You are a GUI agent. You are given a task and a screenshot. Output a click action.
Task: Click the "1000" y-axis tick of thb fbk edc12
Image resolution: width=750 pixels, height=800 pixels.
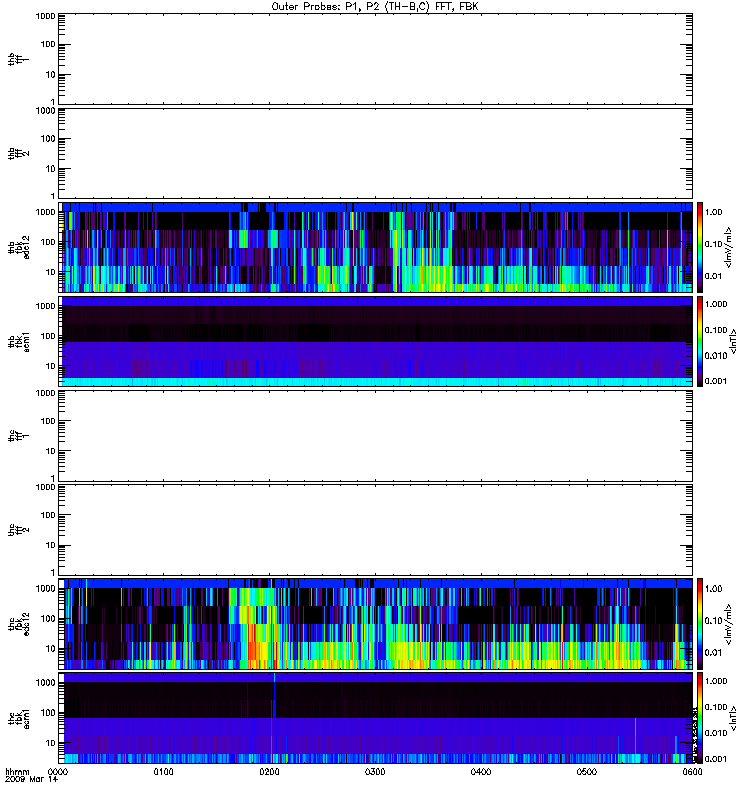coord(45,212)
